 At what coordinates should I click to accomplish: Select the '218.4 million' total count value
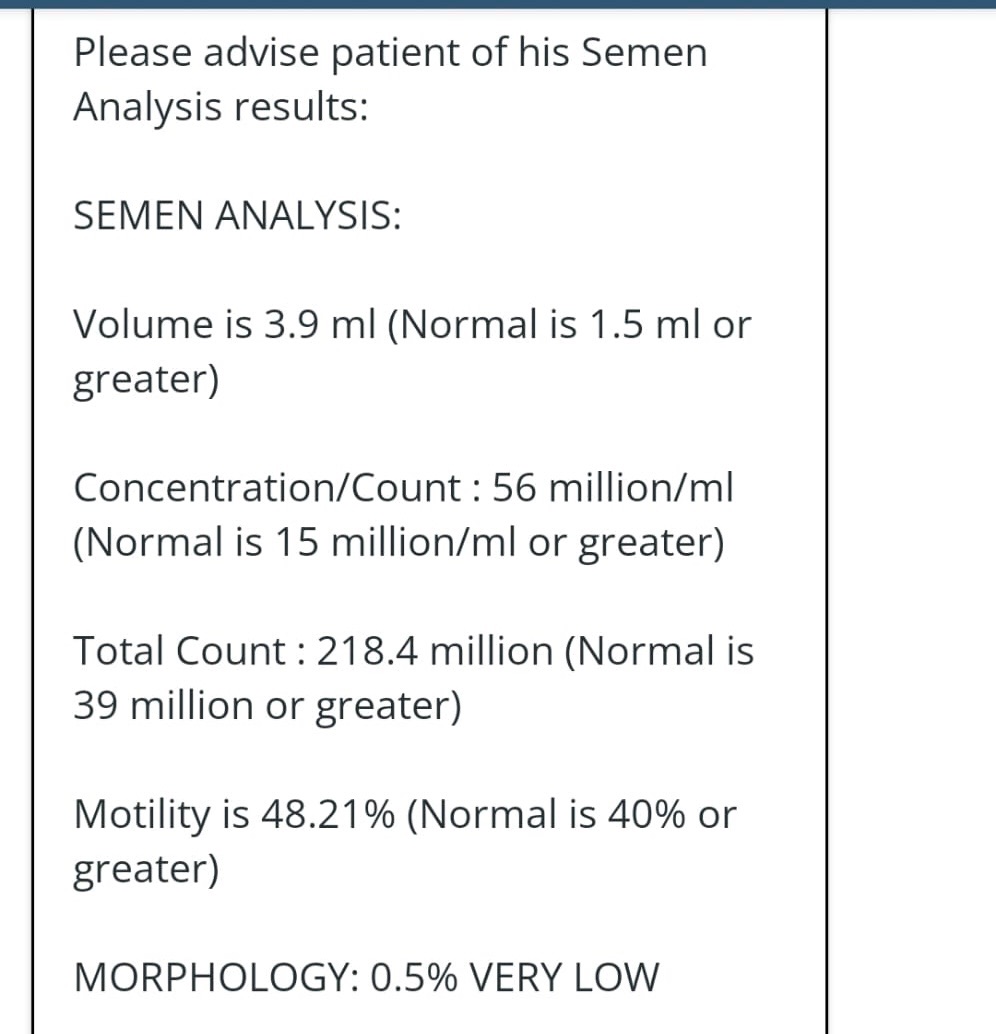(x=435, y=651)
